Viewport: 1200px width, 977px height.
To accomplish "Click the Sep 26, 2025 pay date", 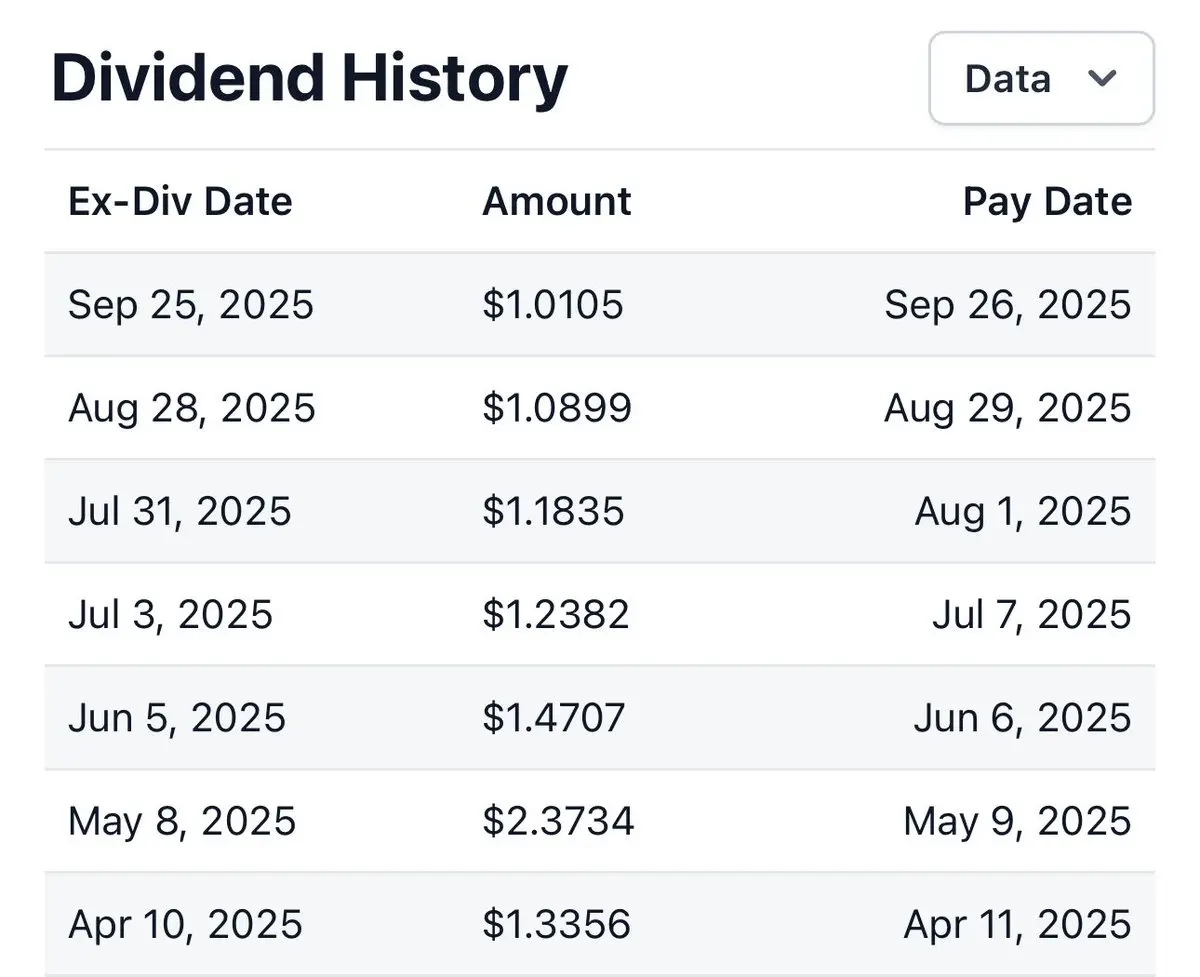I will pyautogui.click(x=1008, y=305).
